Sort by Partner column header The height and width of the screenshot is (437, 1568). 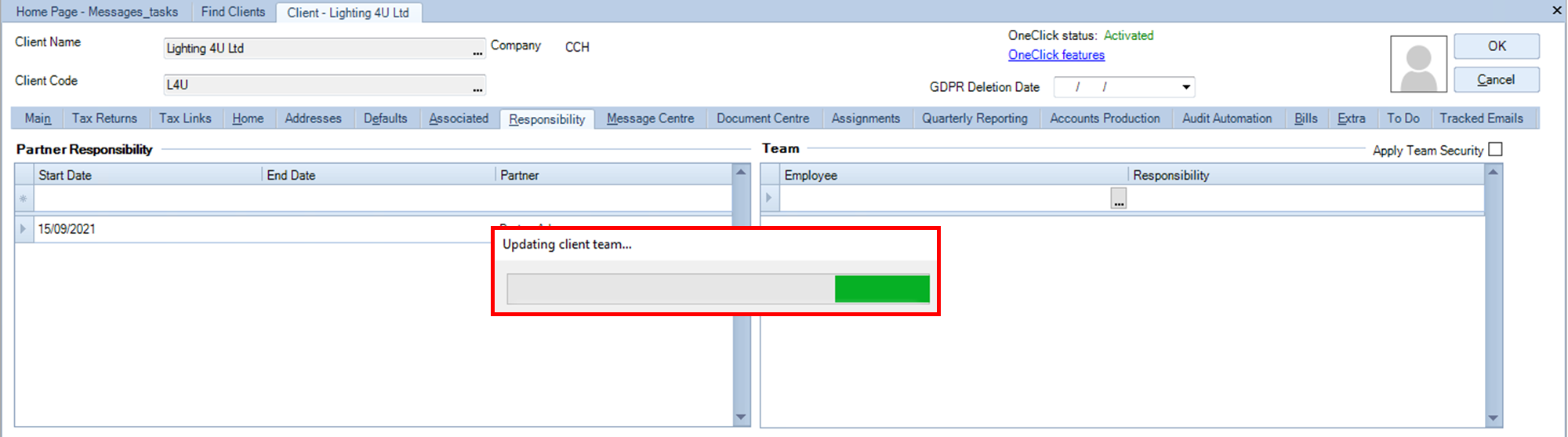pyautogui.click(x=614, y=175)
